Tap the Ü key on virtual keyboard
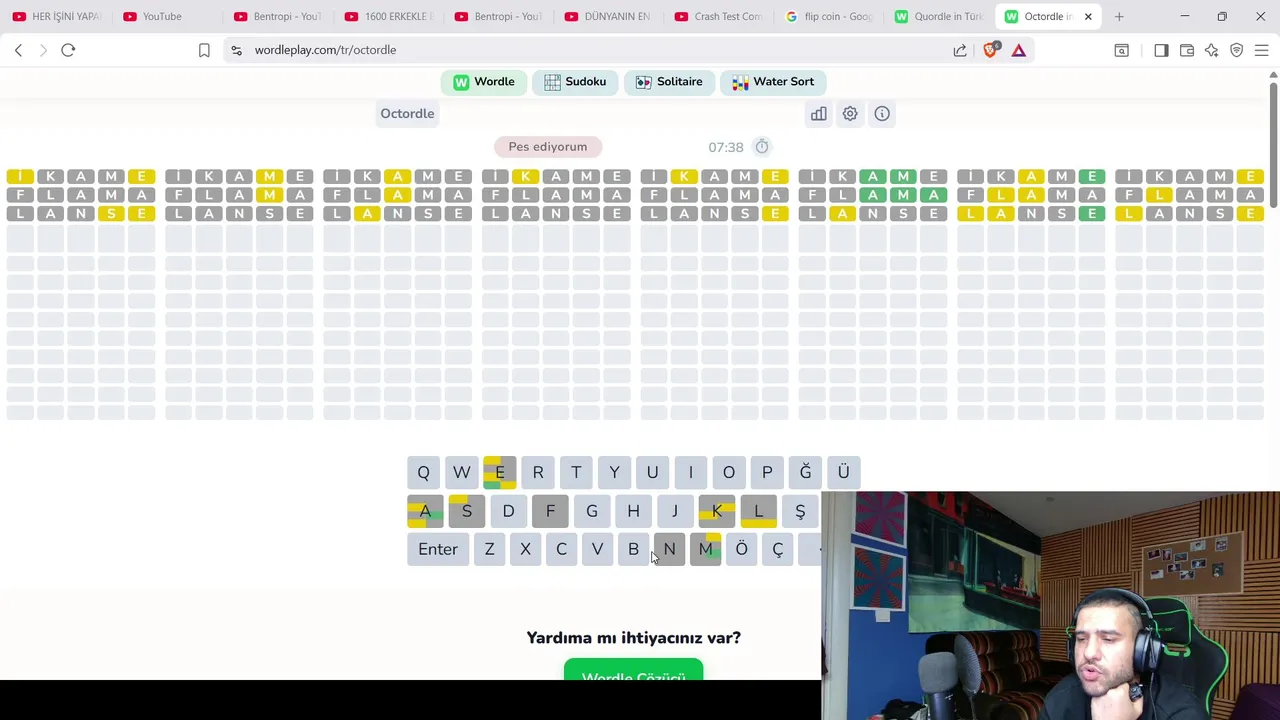This screenshot has height=720, width=1280. (843, 472)
